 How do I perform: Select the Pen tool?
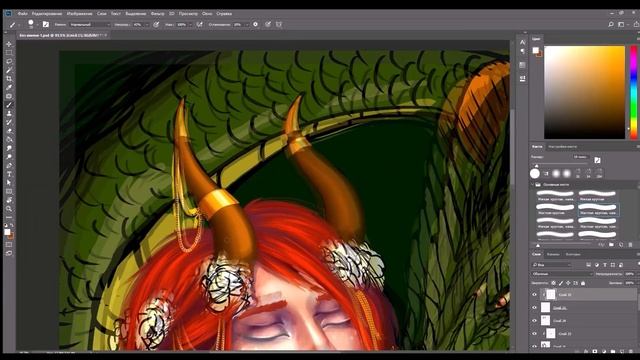point(9,166)
